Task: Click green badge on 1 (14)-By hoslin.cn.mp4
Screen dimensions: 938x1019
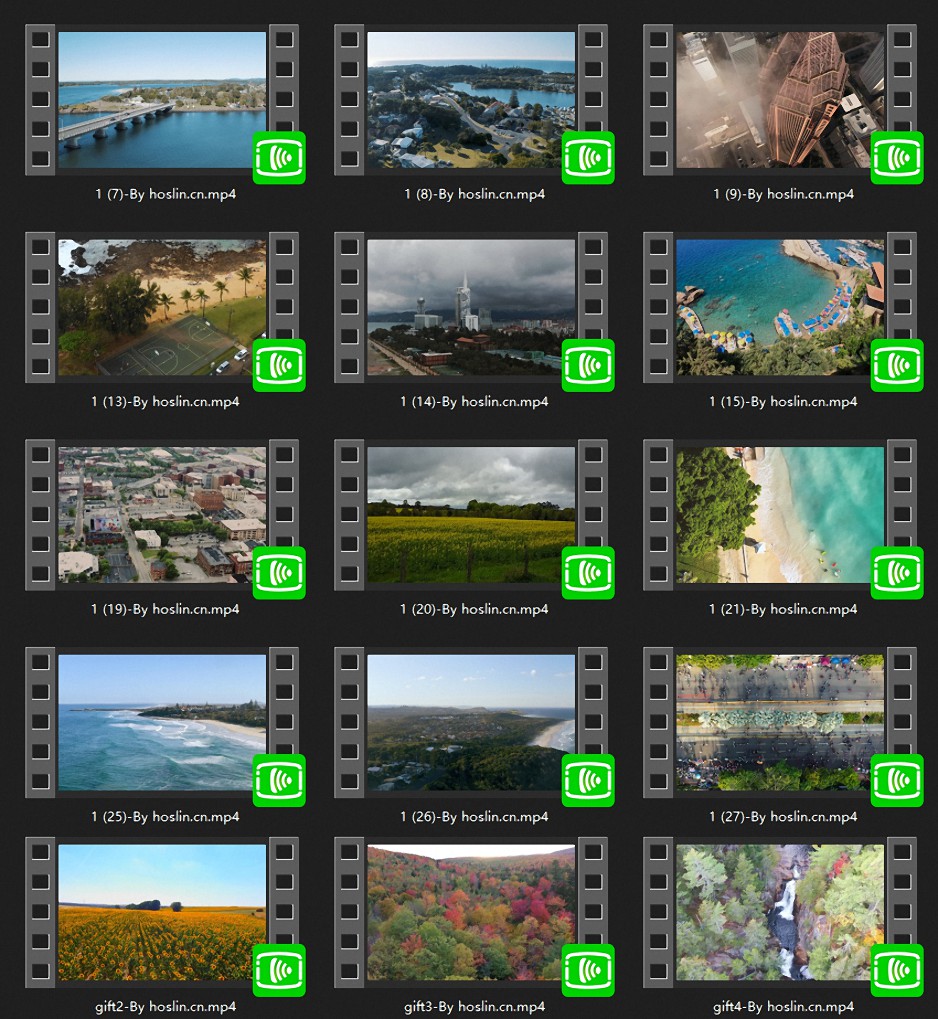Action: point(588,365)
